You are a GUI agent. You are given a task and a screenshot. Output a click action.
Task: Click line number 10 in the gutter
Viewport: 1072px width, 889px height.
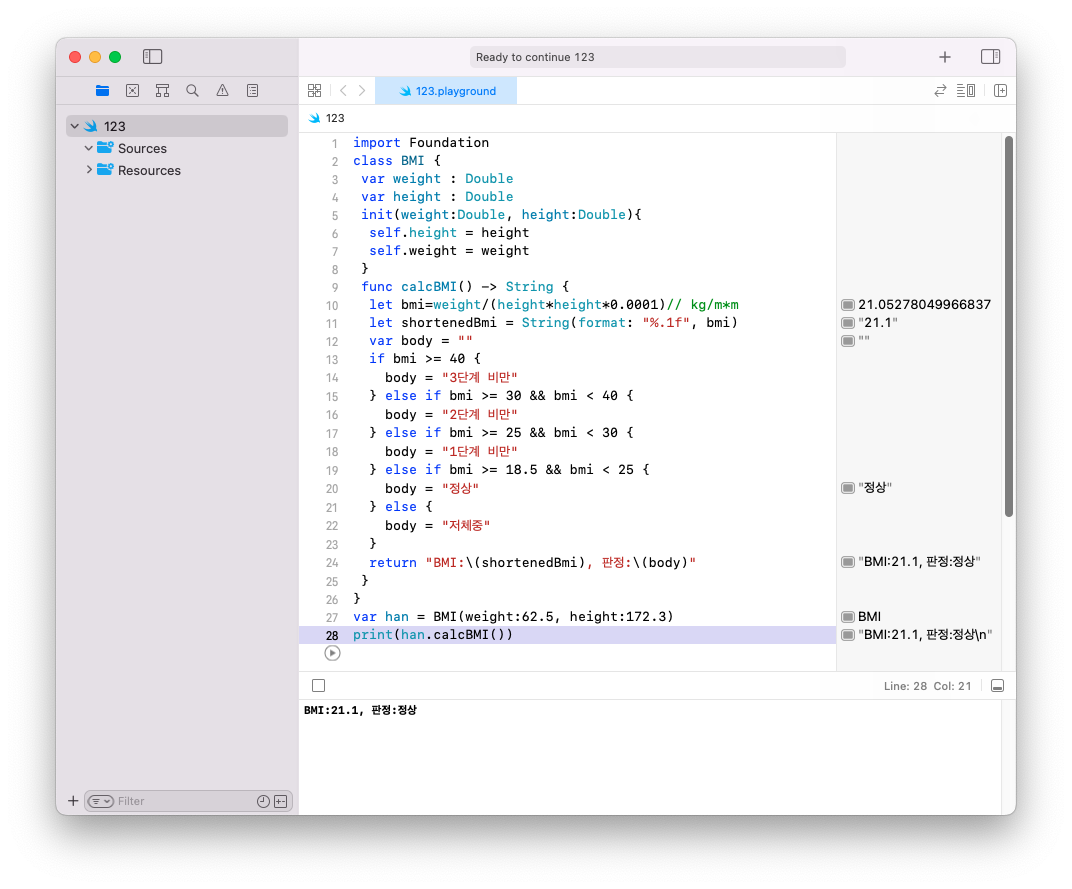[x=332, y=305]
